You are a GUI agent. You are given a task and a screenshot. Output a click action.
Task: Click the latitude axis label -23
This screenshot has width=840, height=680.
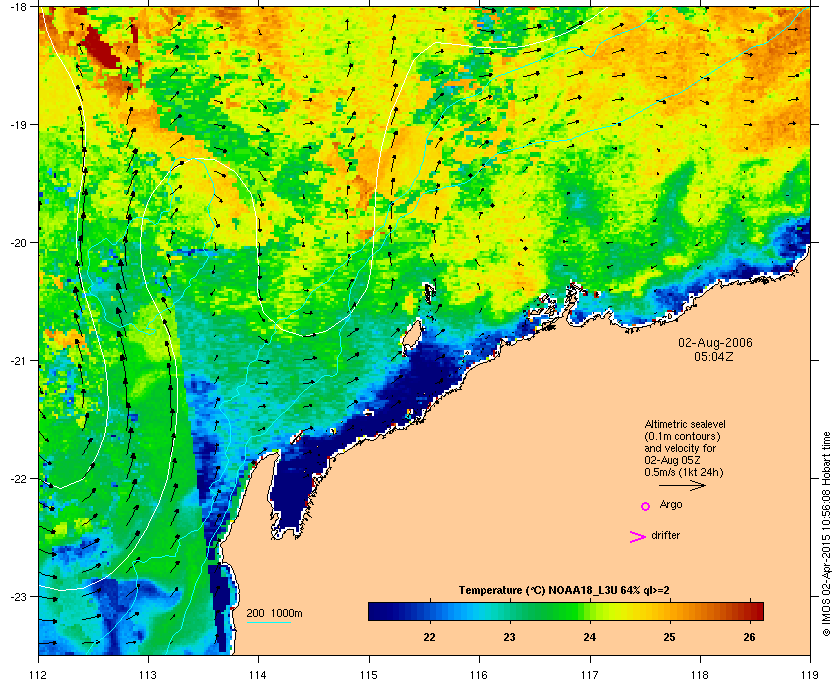(18, 596)
